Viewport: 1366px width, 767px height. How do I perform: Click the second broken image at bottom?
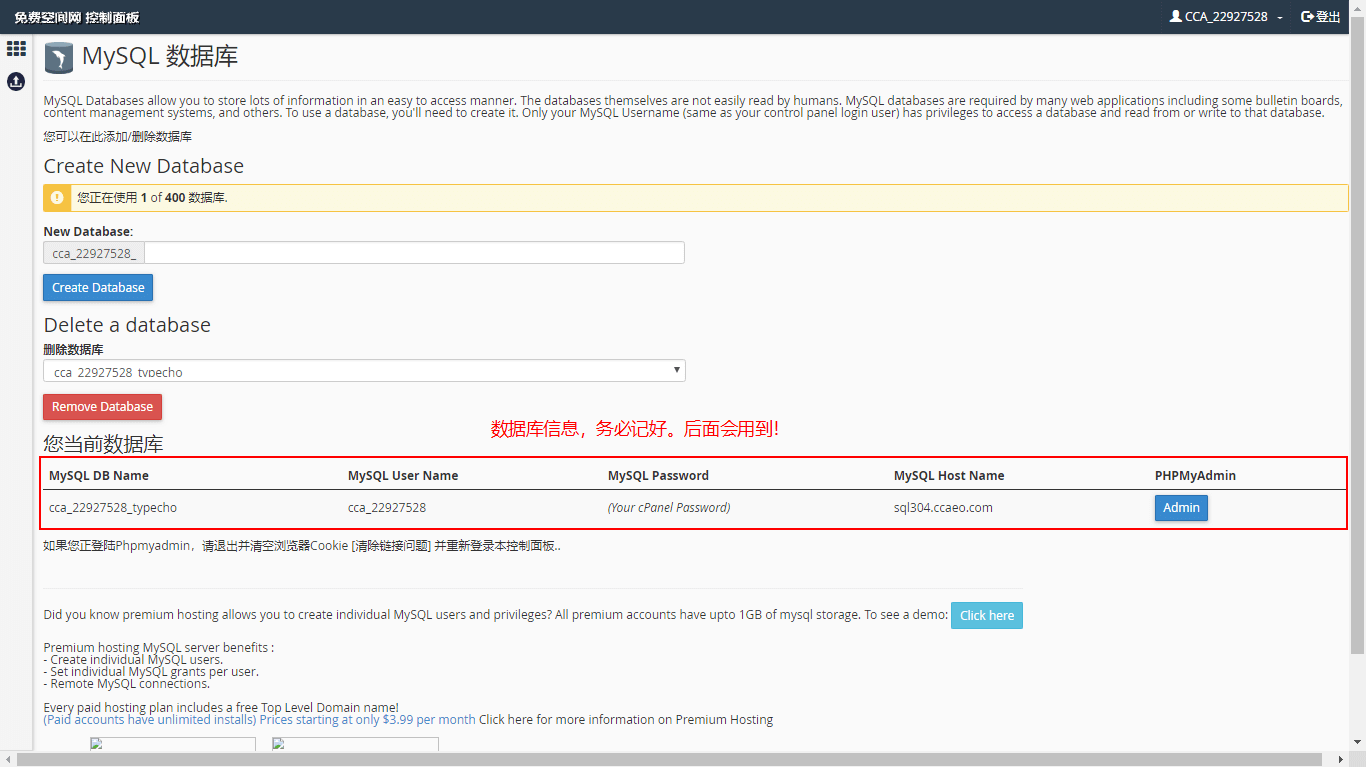tap(355, 743)
